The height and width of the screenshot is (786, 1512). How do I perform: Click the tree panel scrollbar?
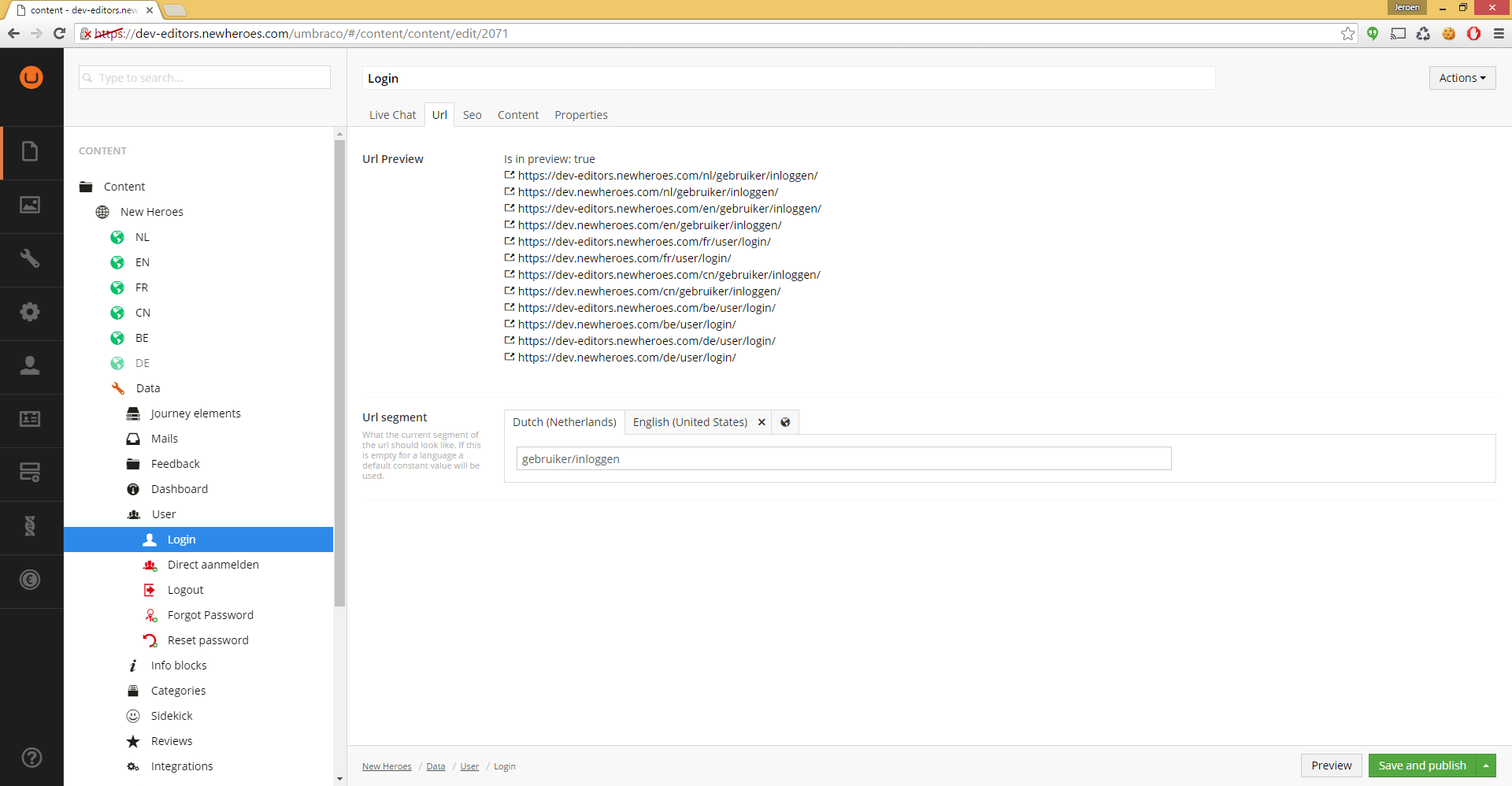339,373
